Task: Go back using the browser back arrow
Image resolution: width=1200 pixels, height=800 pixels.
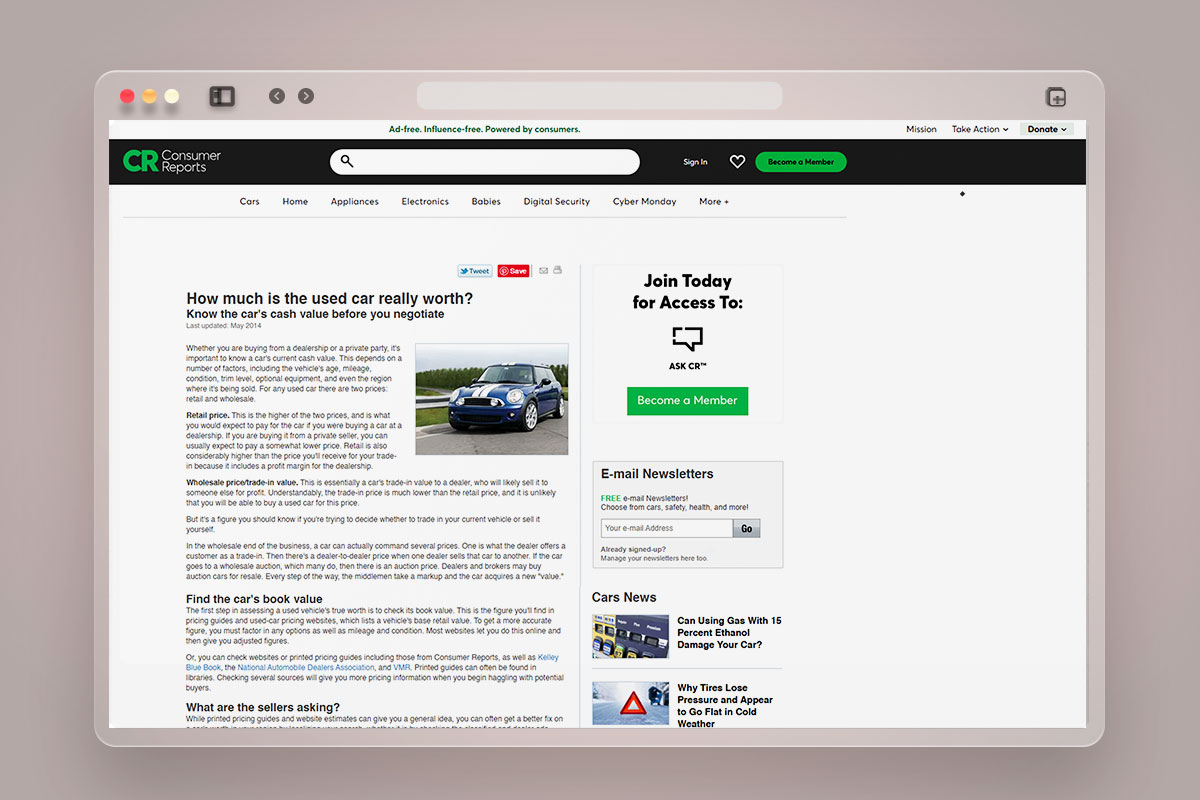Action: pos(277,95)
